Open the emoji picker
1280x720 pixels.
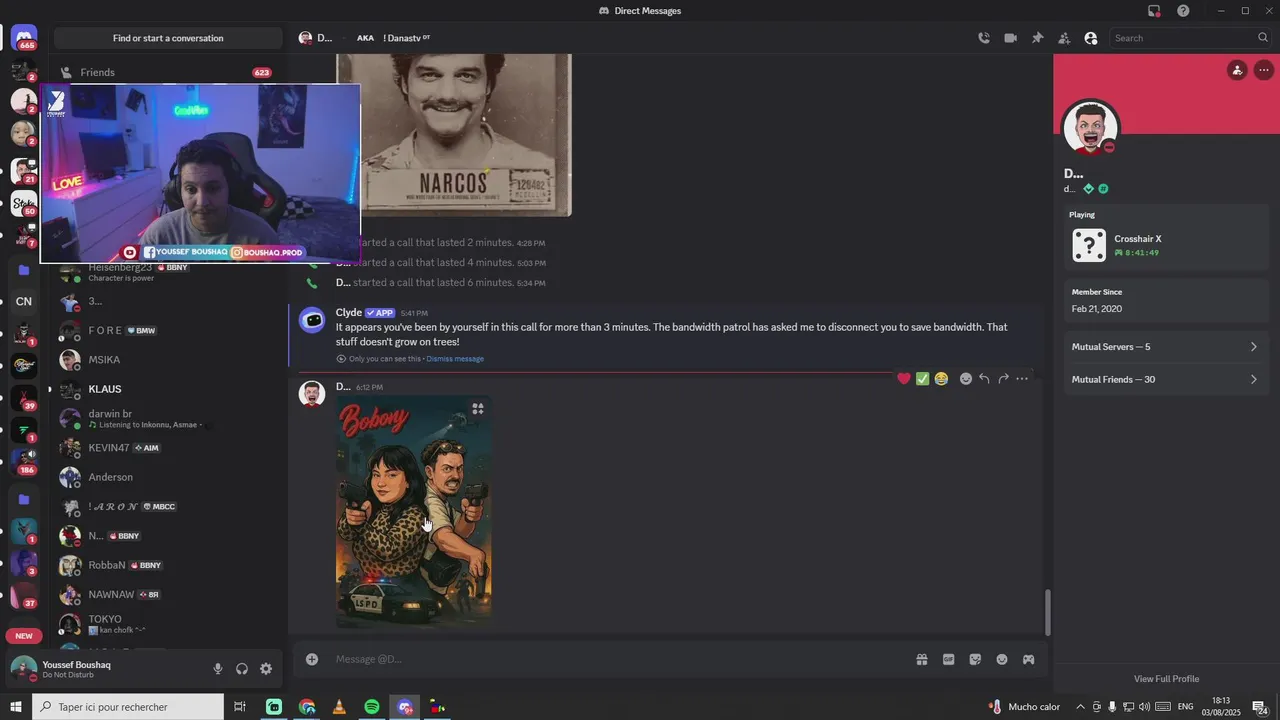(x=1002, y=659)
